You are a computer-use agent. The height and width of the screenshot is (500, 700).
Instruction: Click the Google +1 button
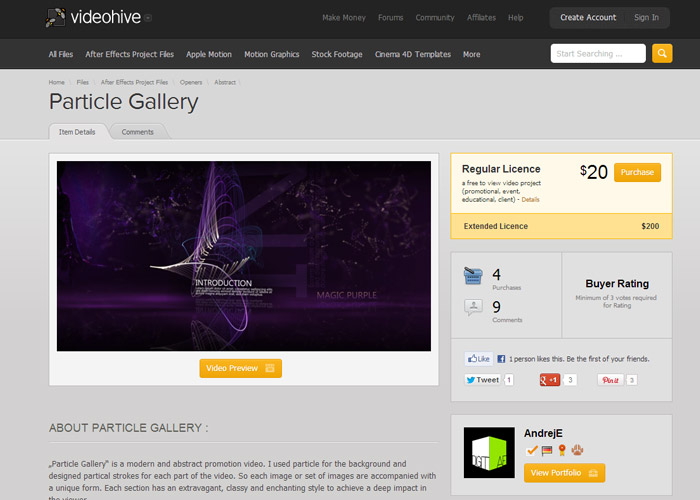[x=550, y=380]
